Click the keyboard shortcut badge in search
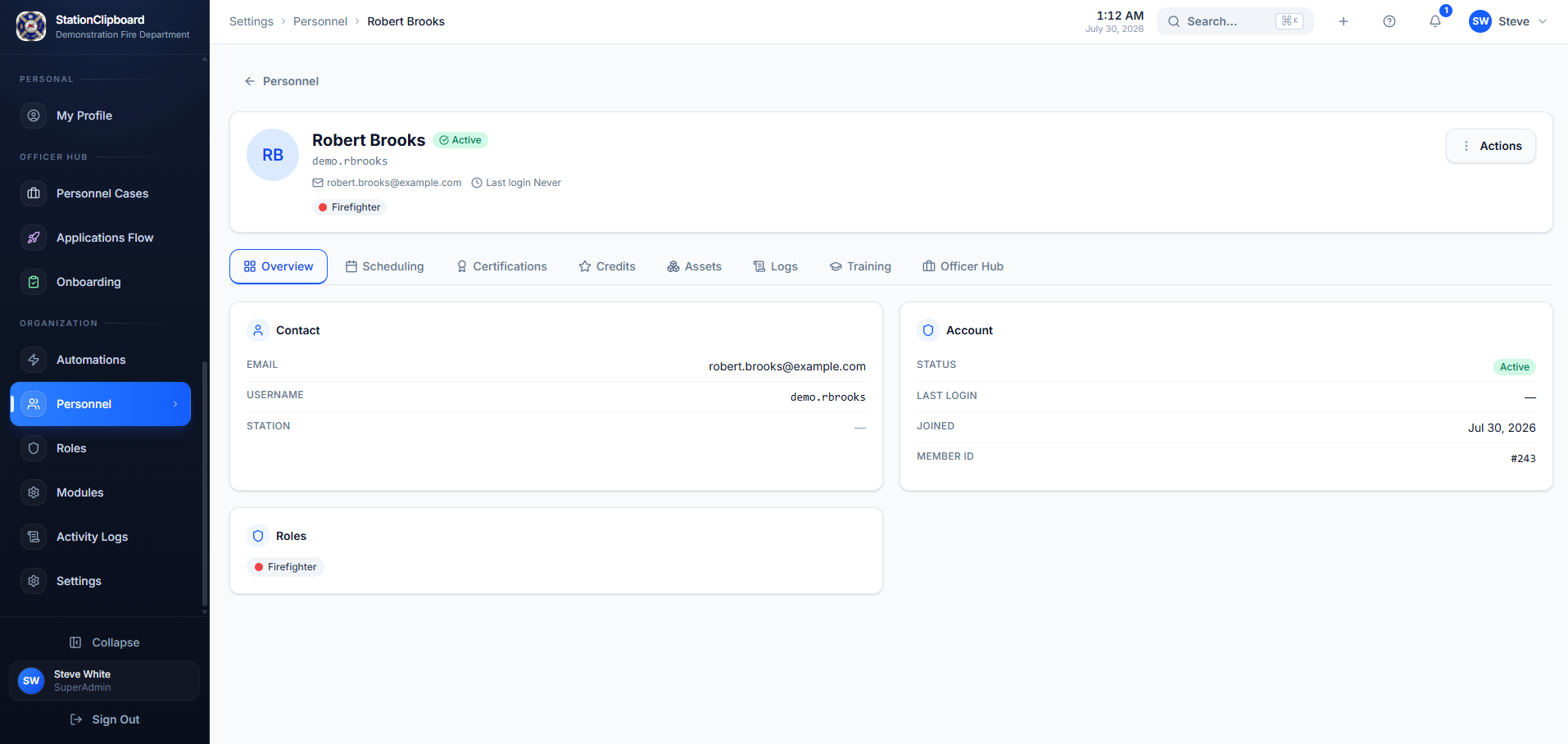 coord(1289,21)
